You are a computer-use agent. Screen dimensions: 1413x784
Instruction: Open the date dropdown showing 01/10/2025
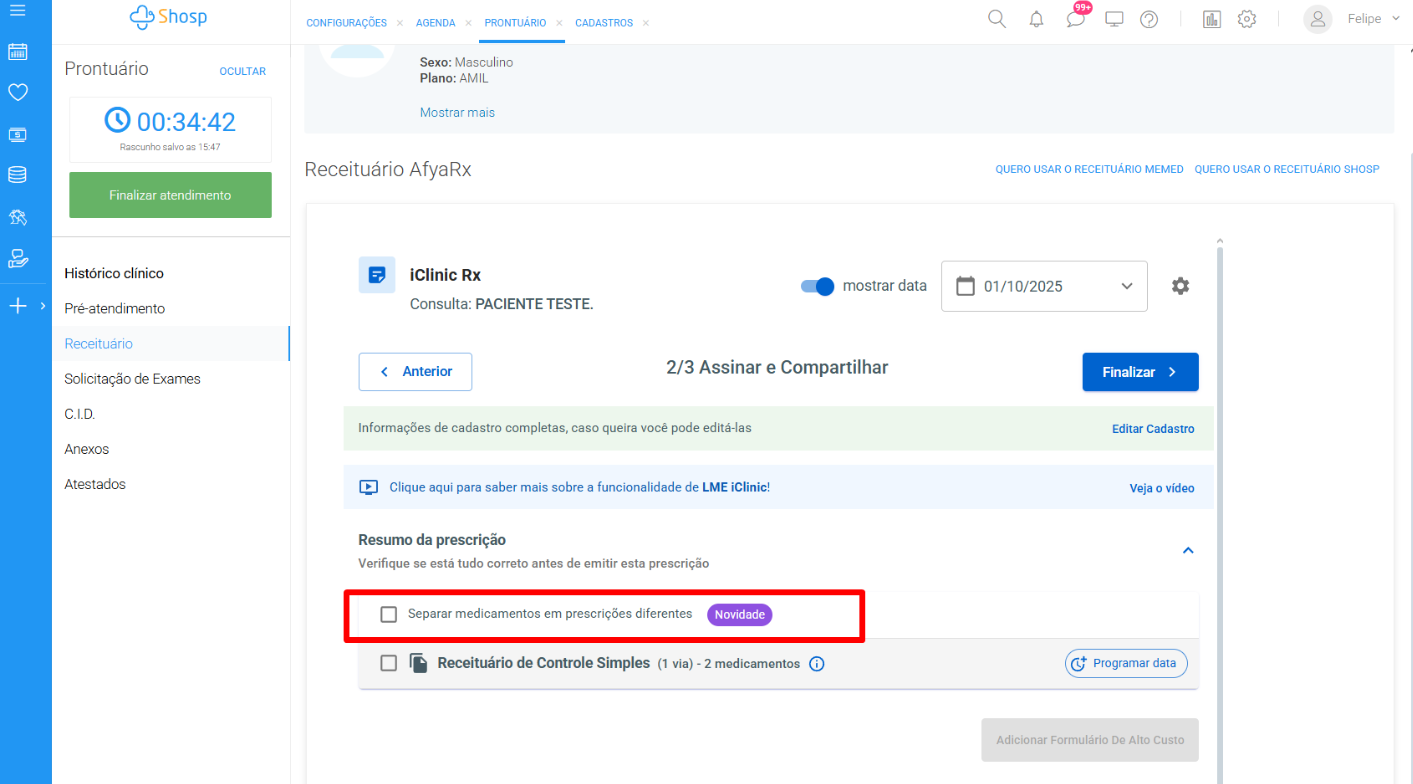(1044, 286)
